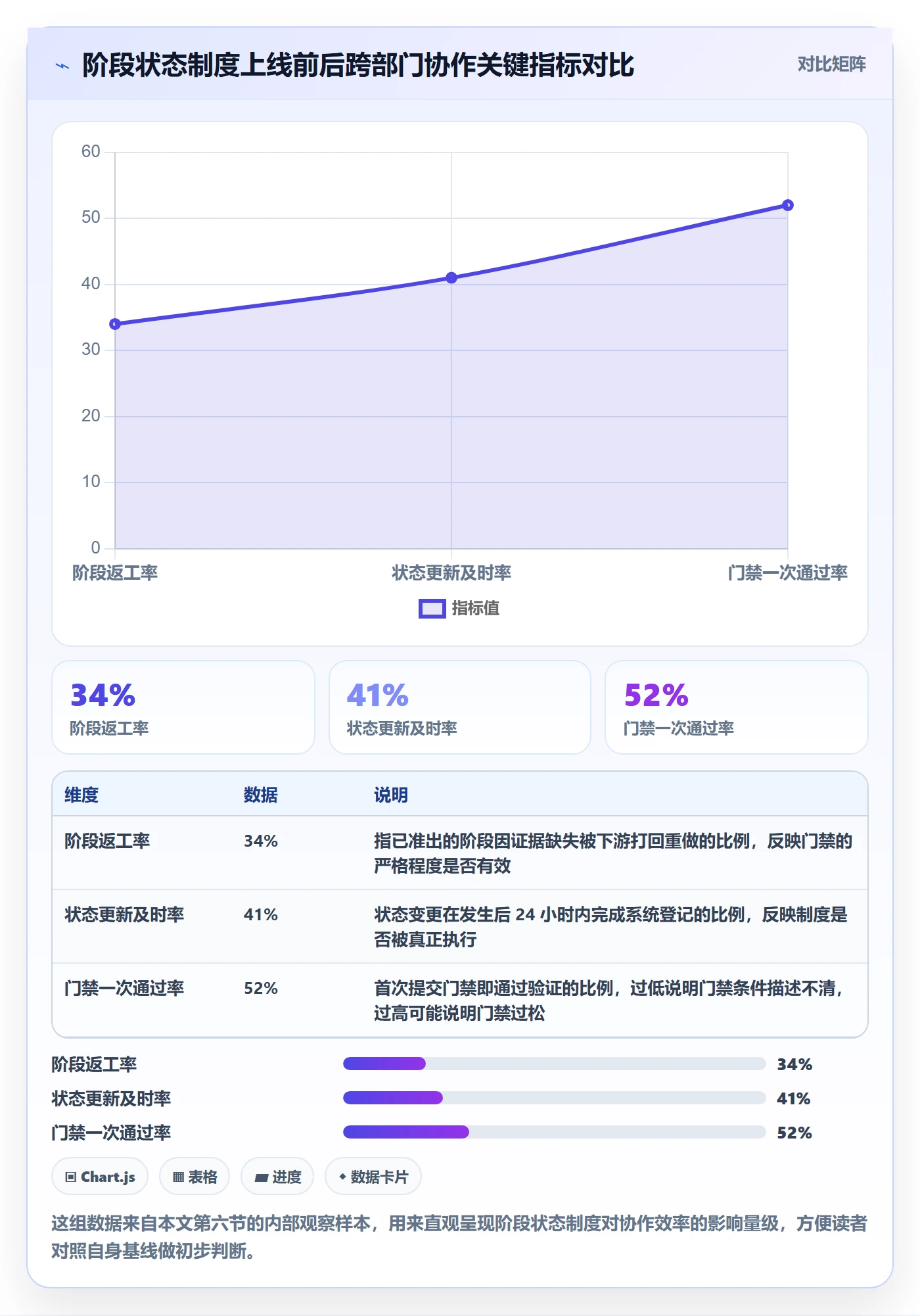920x1316 pixels.
Task: Click the 状态更新及时率 x-axis label under the chart
Action: click(451, 573)
